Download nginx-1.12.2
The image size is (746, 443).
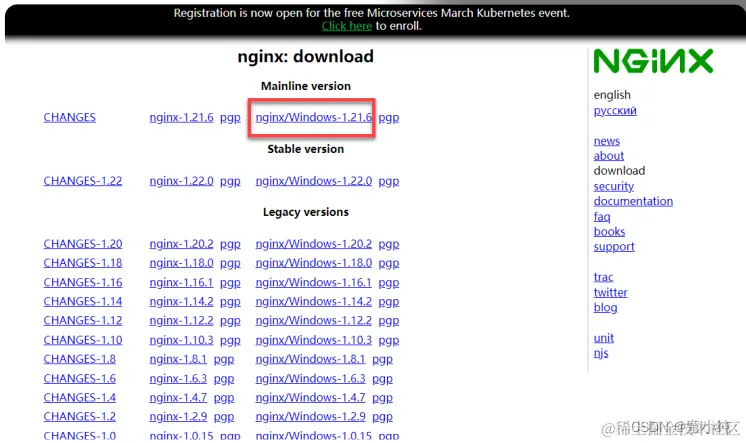[x=181, y=320]
